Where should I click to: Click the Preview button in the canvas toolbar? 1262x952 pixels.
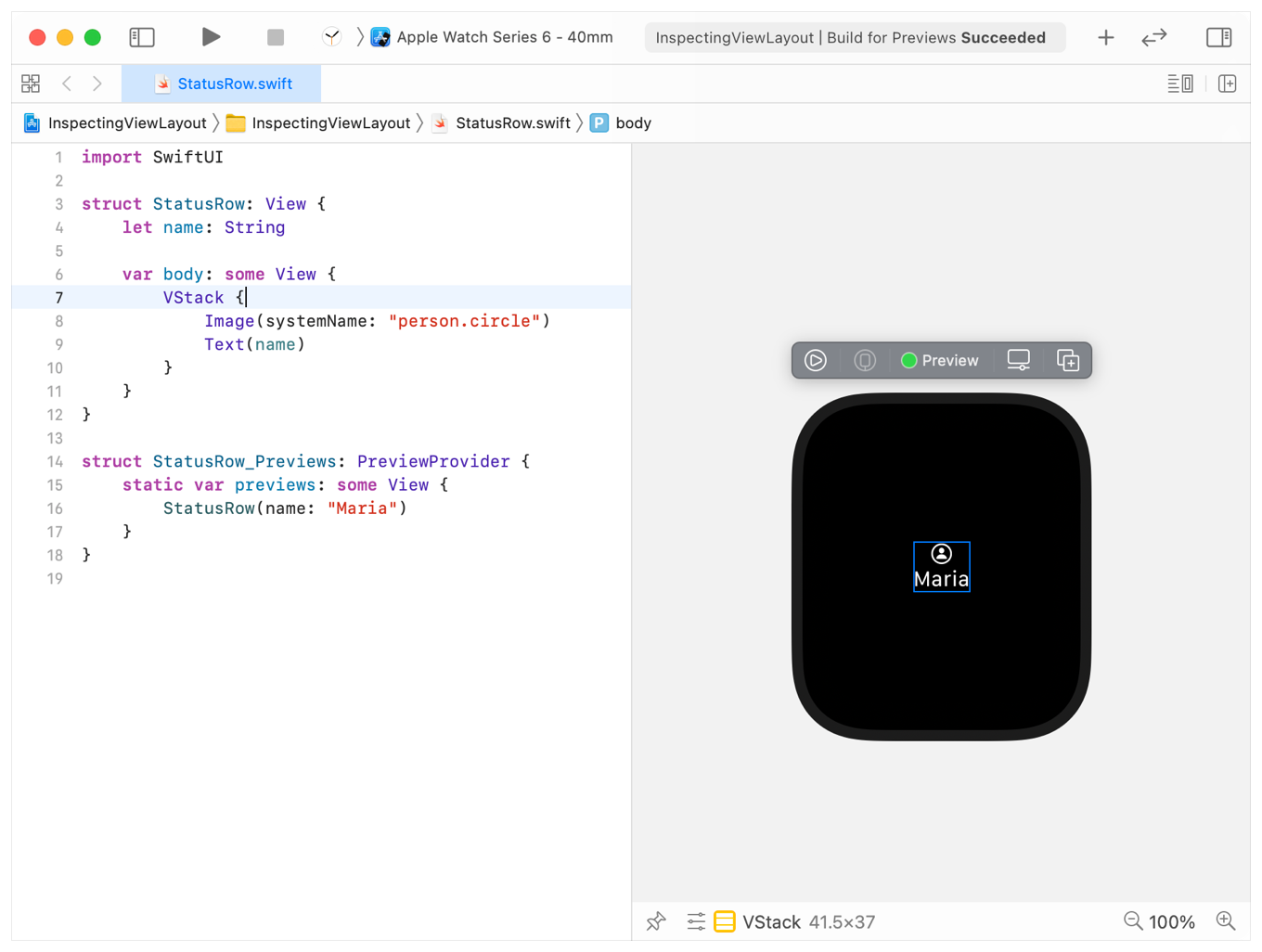(x=940, y=360)
